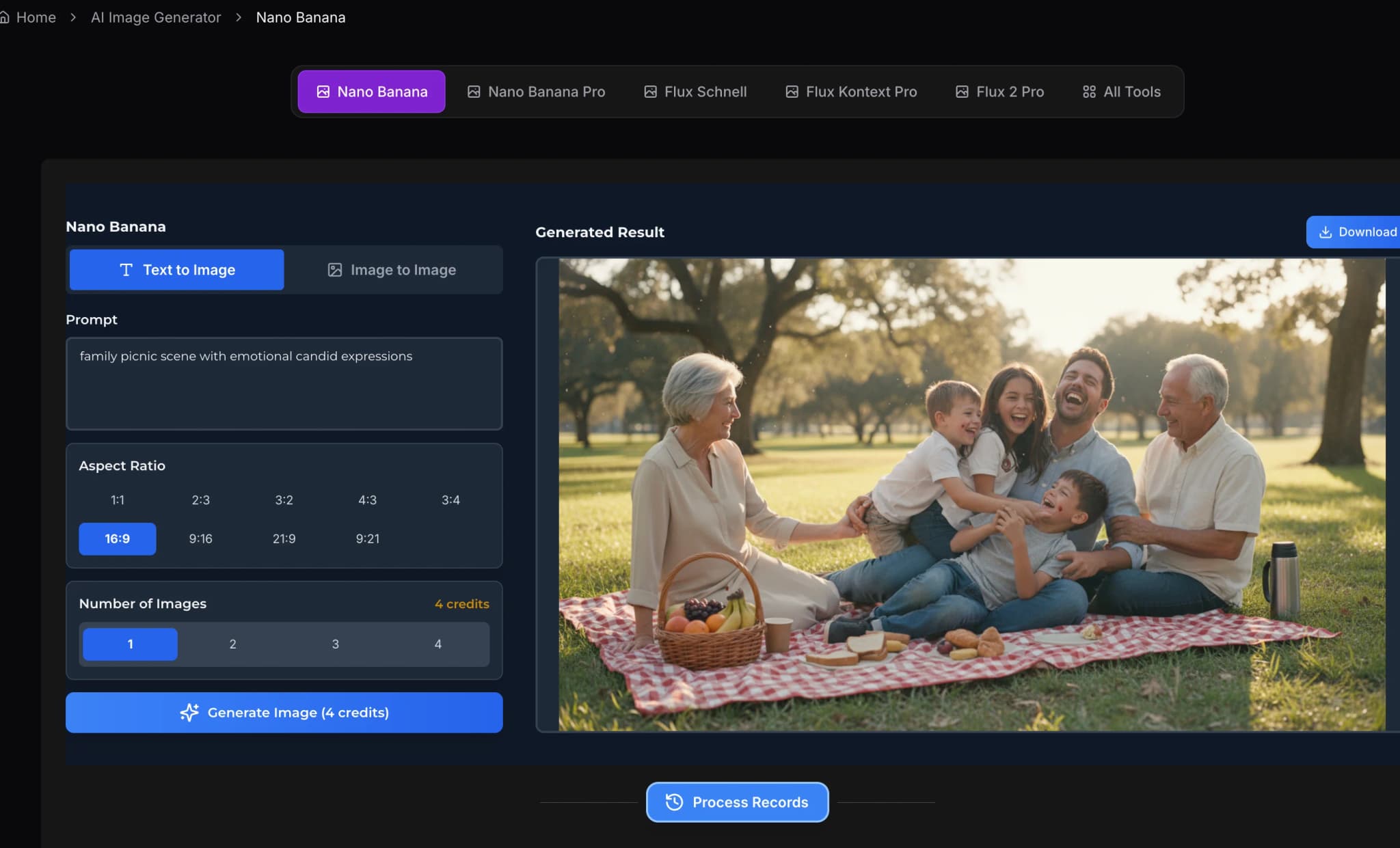Open Flux Kontext Pro tool tab
Image resolution: width=1400 pixels, height=848 pixels.
point(851,92)
